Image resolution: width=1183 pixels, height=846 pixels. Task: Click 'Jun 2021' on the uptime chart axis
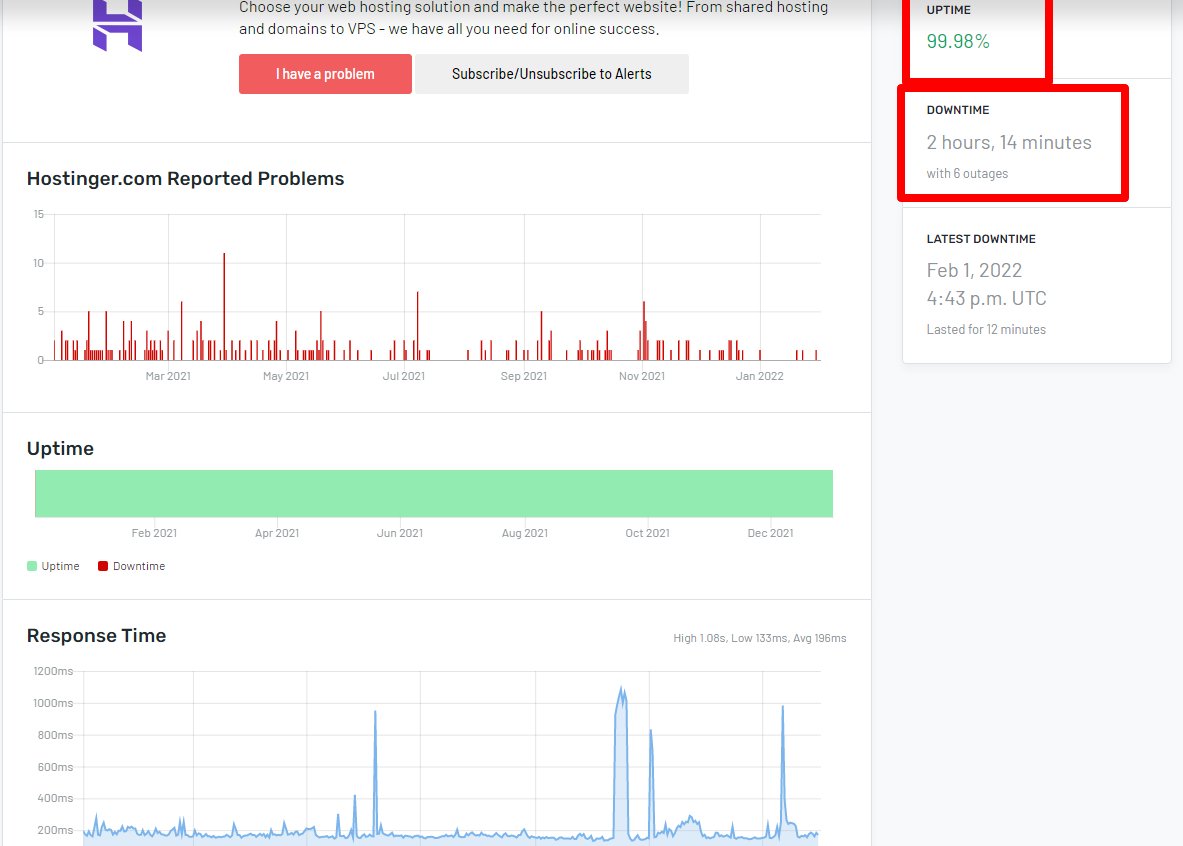click(x=400, y=533)
